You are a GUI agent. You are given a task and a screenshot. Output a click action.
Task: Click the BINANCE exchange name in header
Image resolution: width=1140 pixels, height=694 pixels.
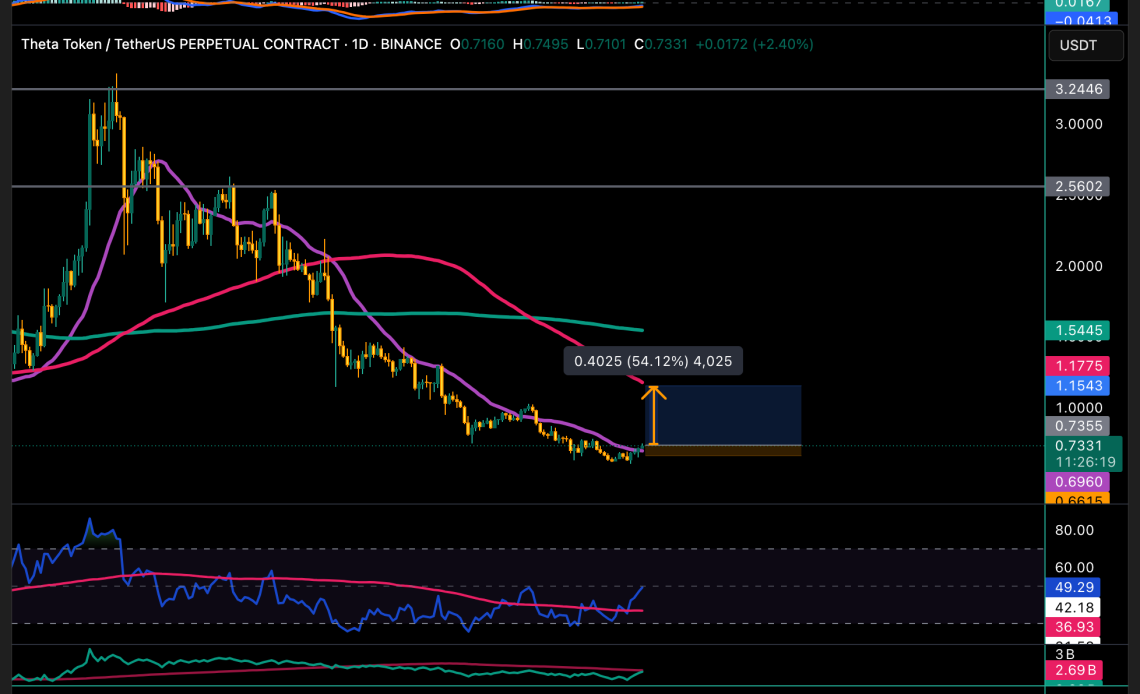pos(410,44)
